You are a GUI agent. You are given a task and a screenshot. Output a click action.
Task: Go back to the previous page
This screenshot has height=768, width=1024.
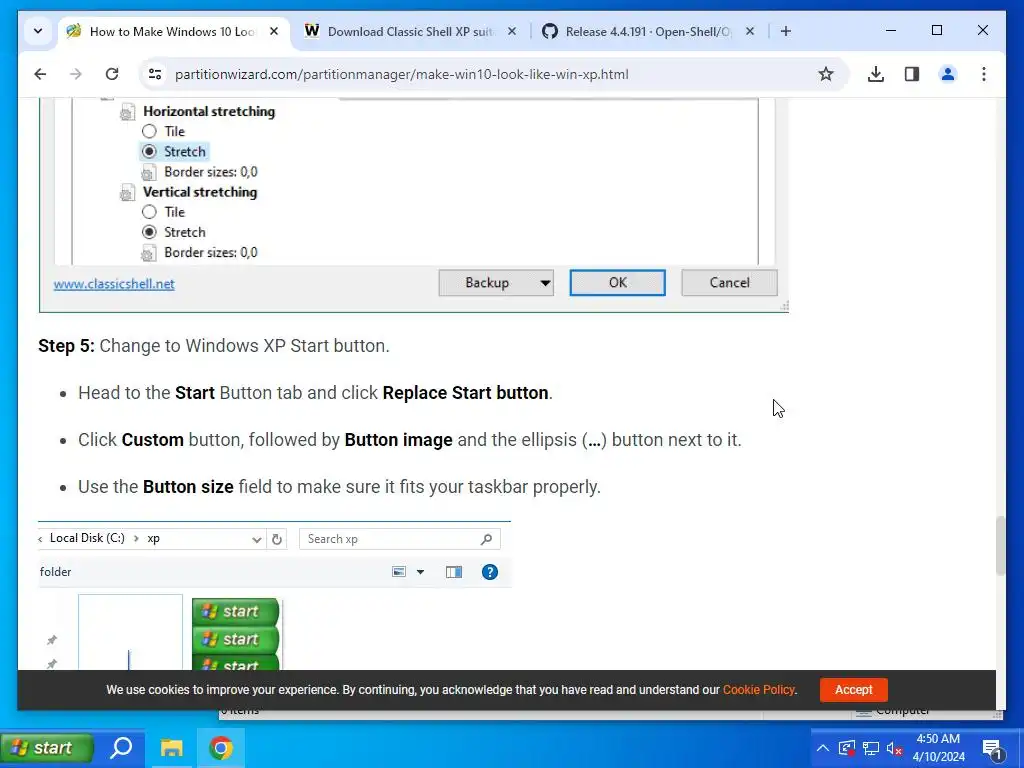(x=40, y=74)
